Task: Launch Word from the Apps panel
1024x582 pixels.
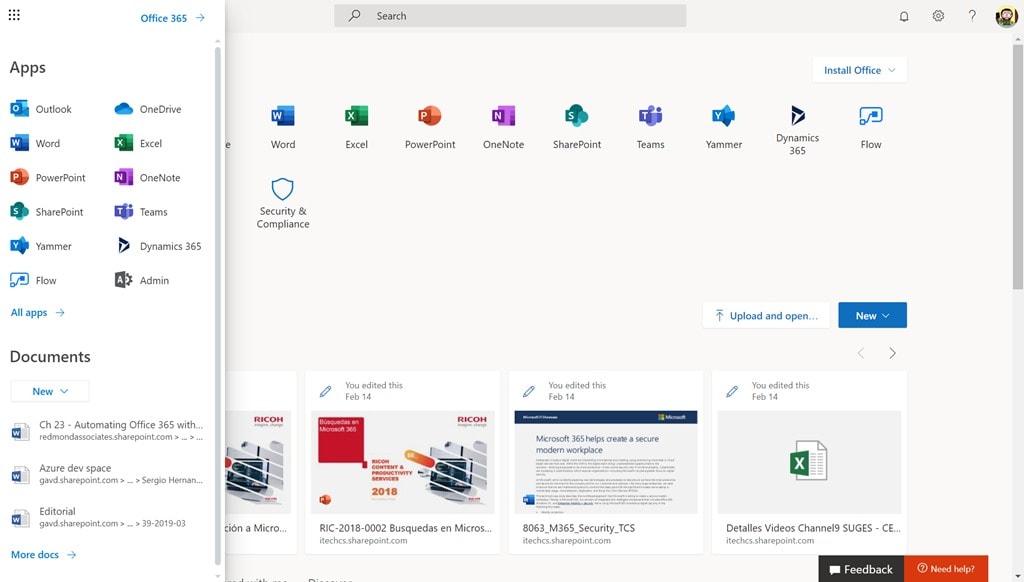Action: tap(35, 143)
